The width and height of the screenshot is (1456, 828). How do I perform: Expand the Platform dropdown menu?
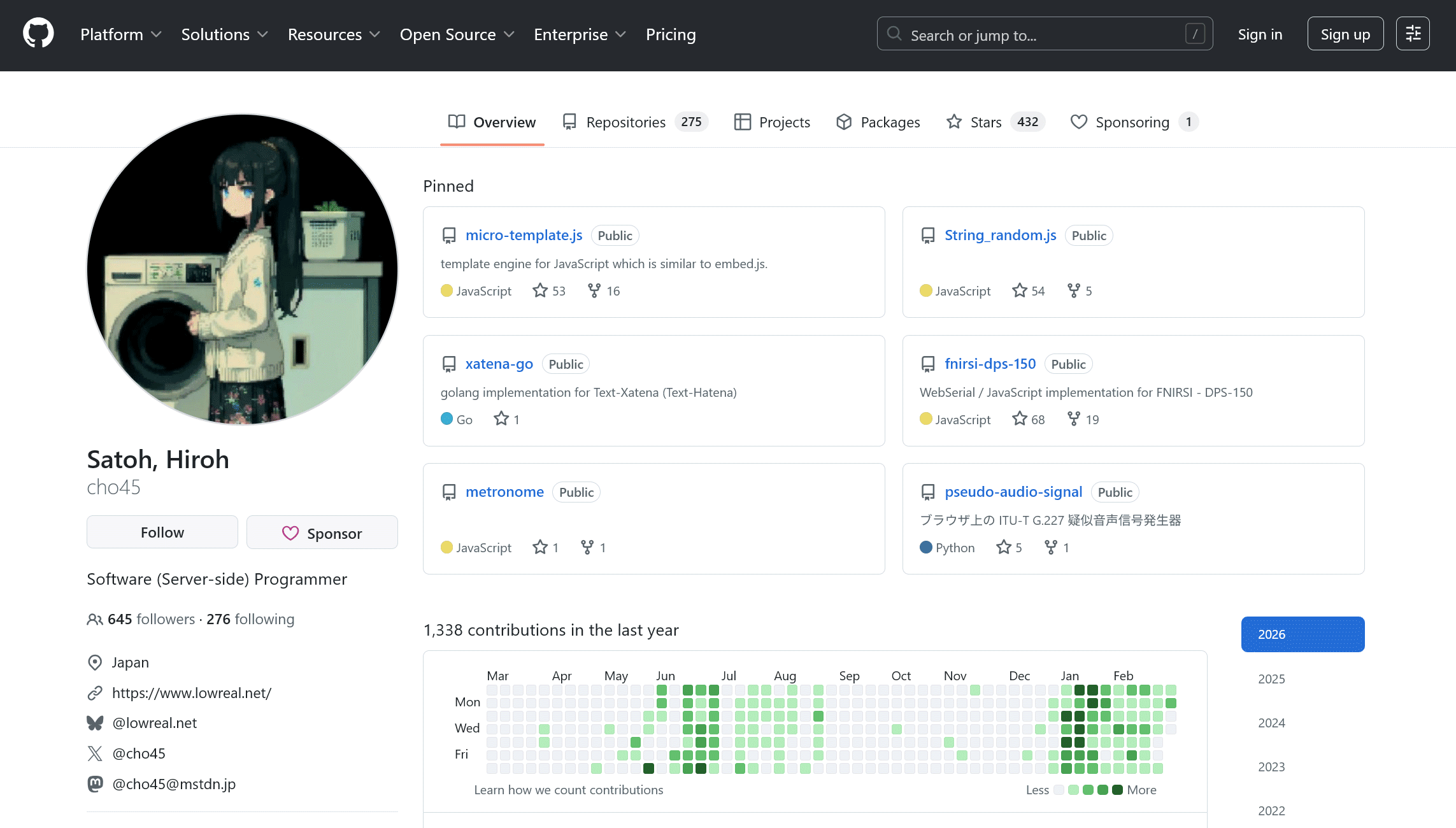(x=121, y=34)
